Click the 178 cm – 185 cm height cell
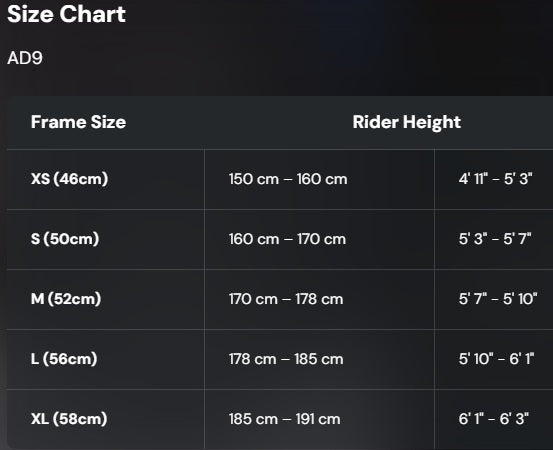This screenshot has height=450, width=553. pyautogui.click(x=320, y=359)
